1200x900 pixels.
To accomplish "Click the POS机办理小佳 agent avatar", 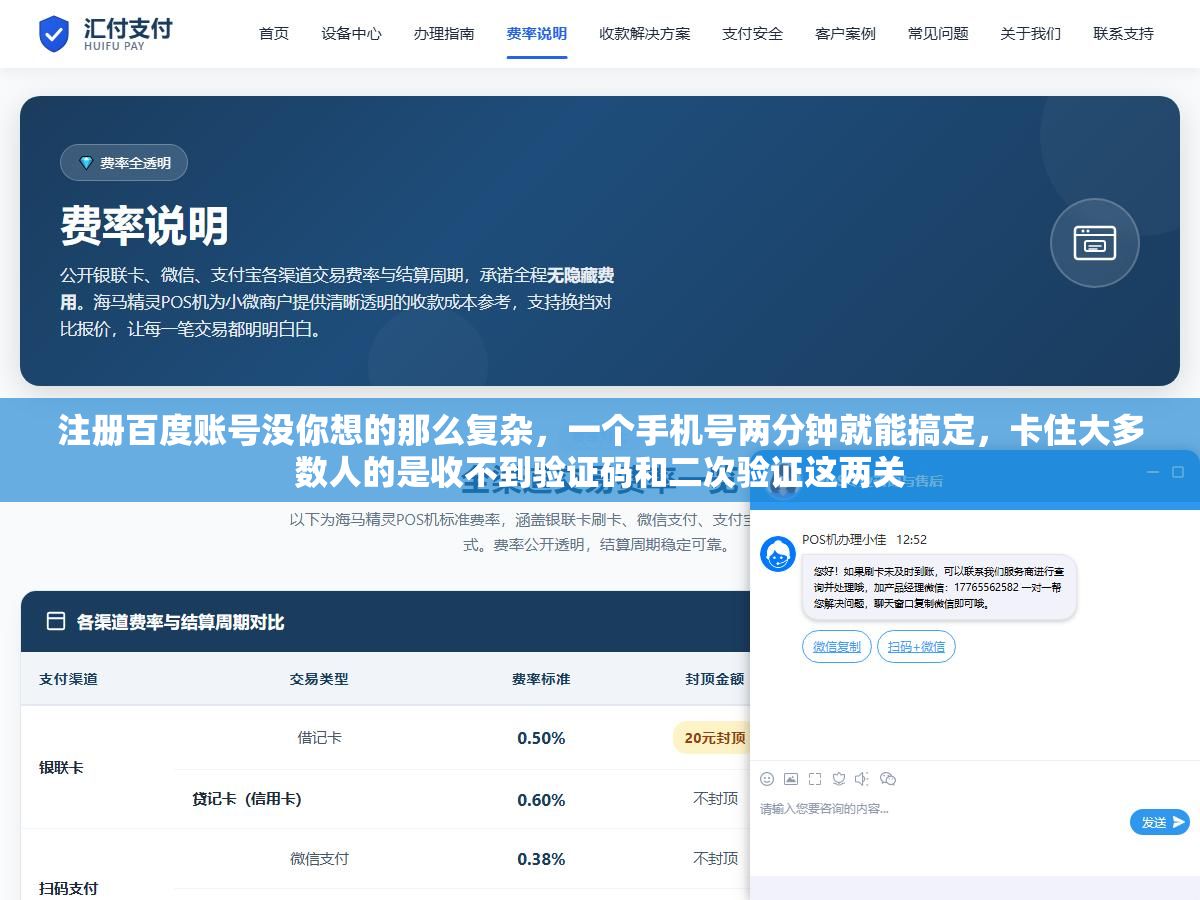I will [778, 554].
